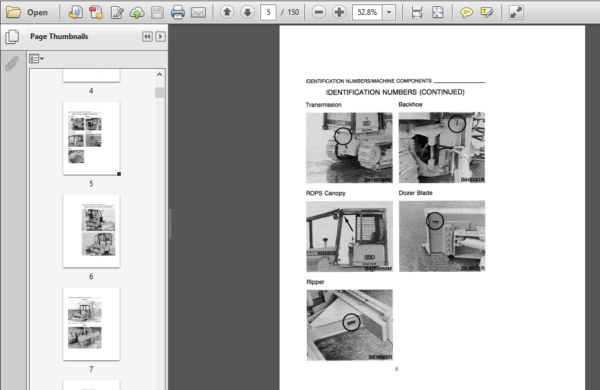Click the page number input field
600x390 pixels.
[x=268, y=12]
